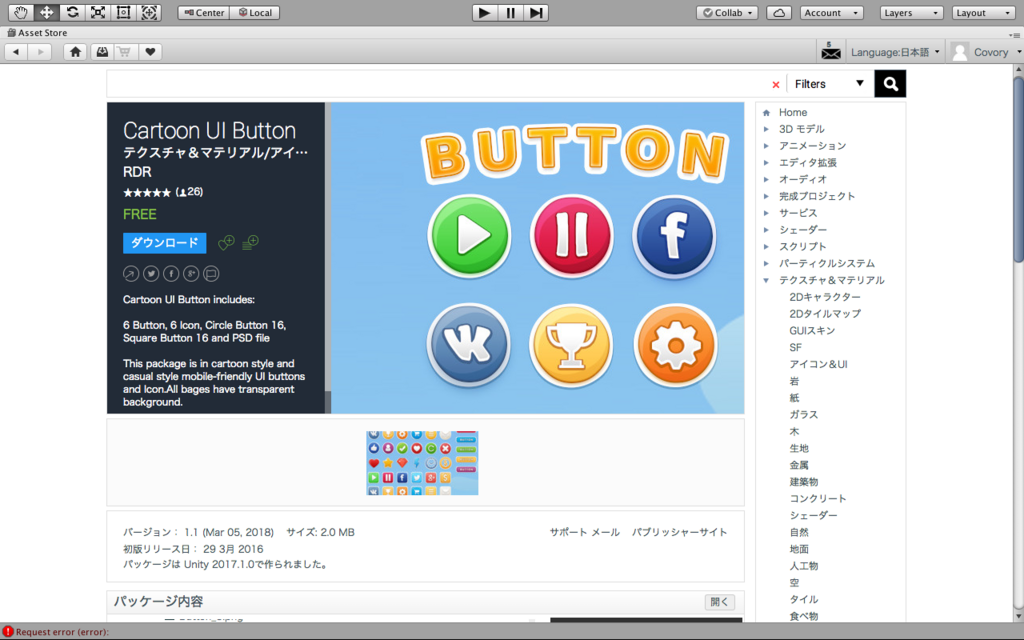Pause the editor playback

(x=510, y=12)
